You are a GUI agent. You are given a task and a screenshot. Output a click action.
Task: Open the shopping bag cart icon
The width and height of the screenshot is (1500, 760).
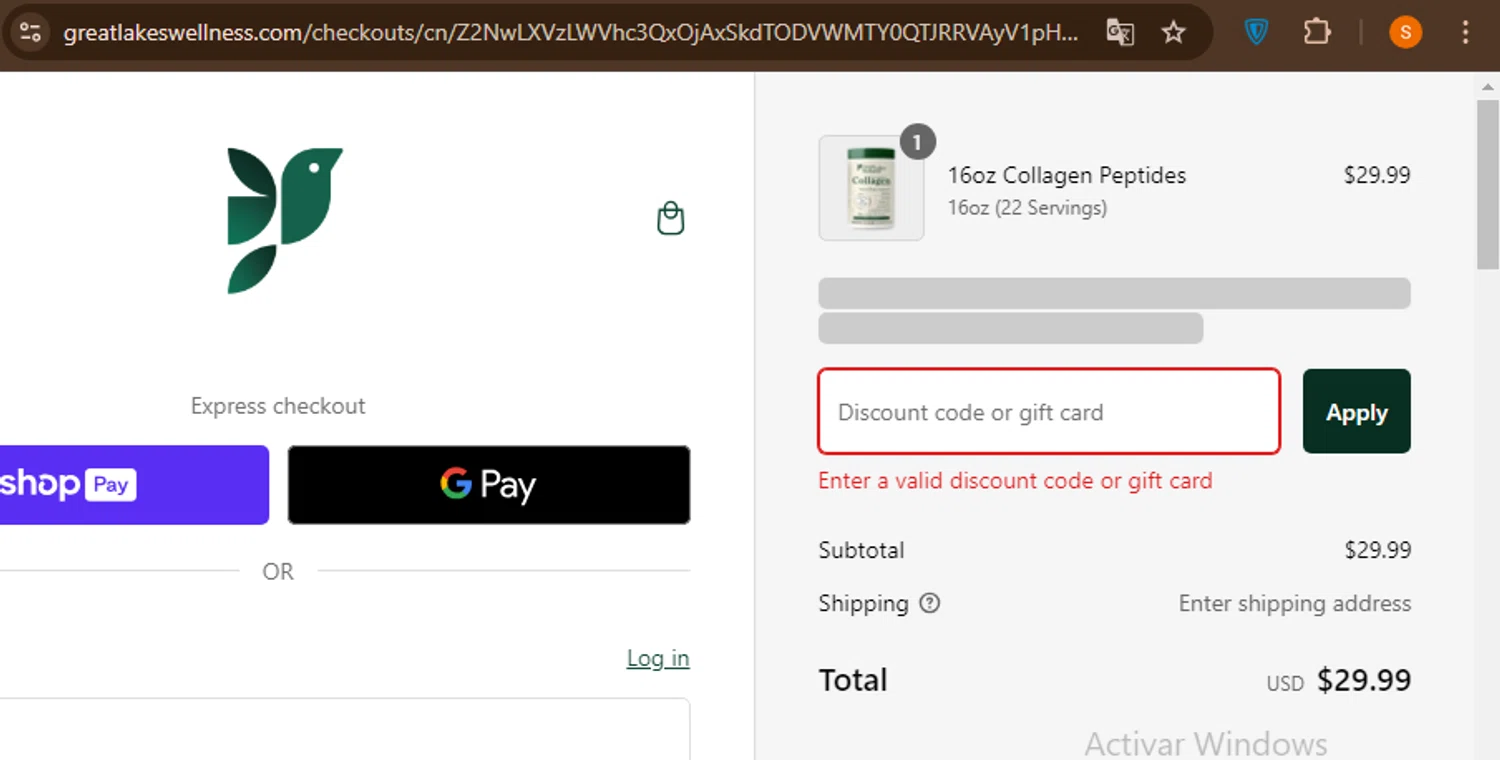(x=670, y=218)
